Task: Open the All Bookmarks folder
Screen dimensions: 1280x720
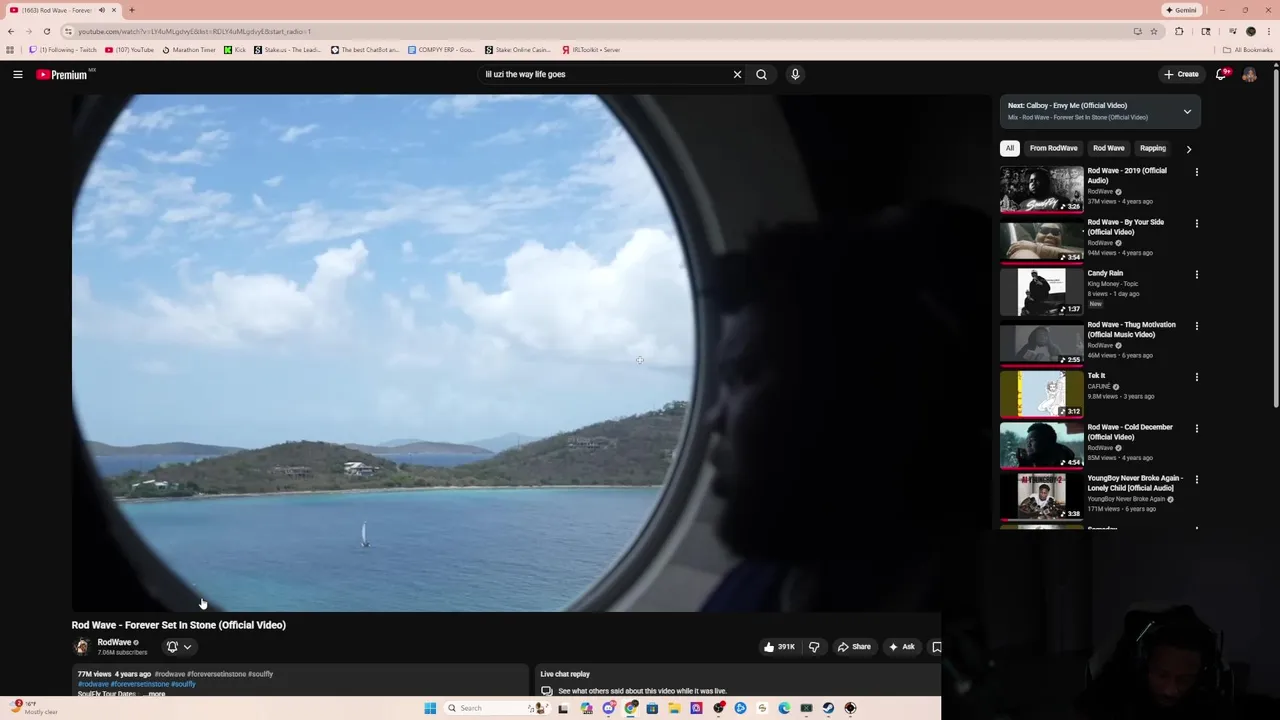Action: click(x=1248, y=49)
